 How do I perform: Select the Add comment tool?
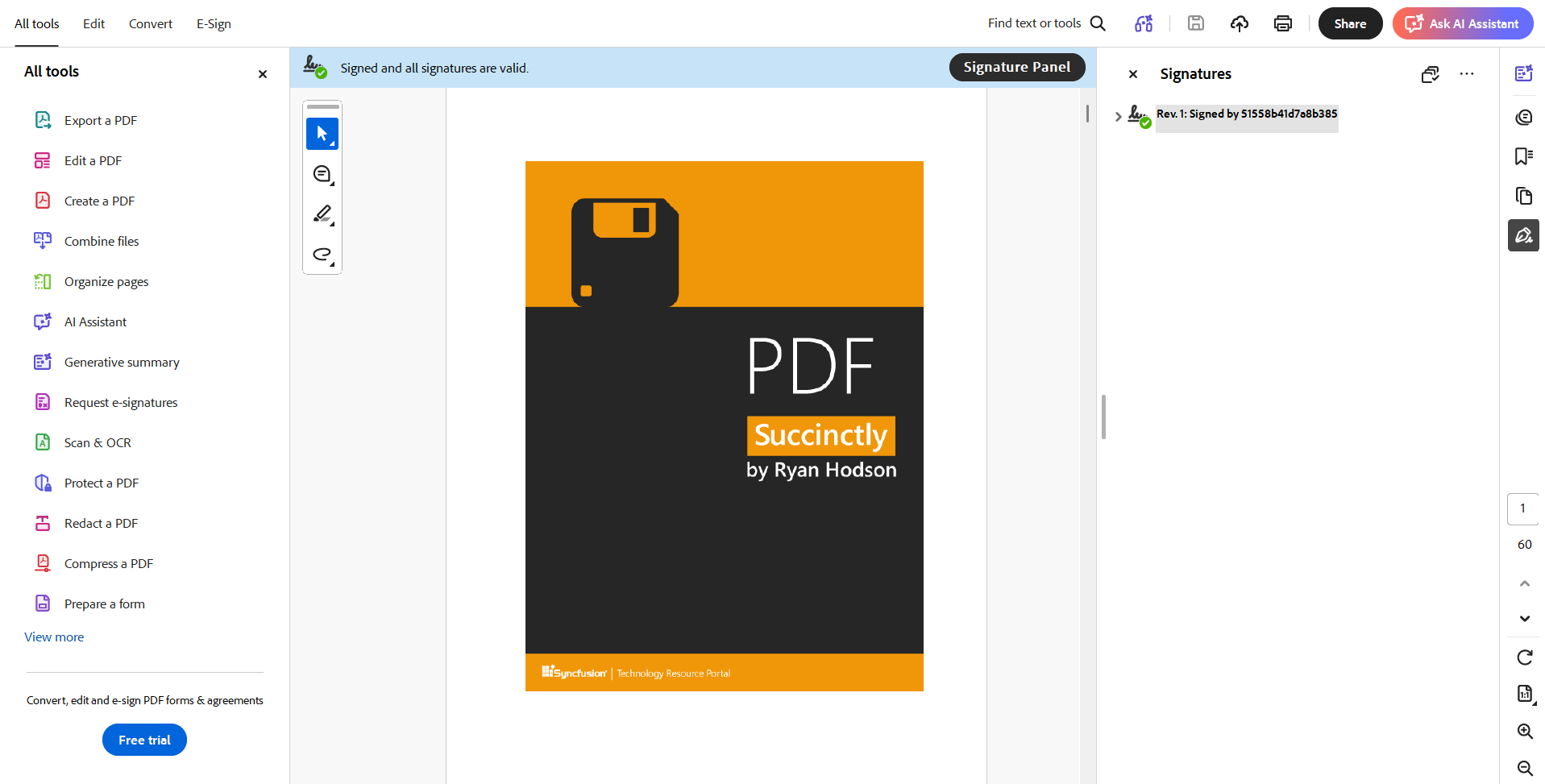[322, 174]
